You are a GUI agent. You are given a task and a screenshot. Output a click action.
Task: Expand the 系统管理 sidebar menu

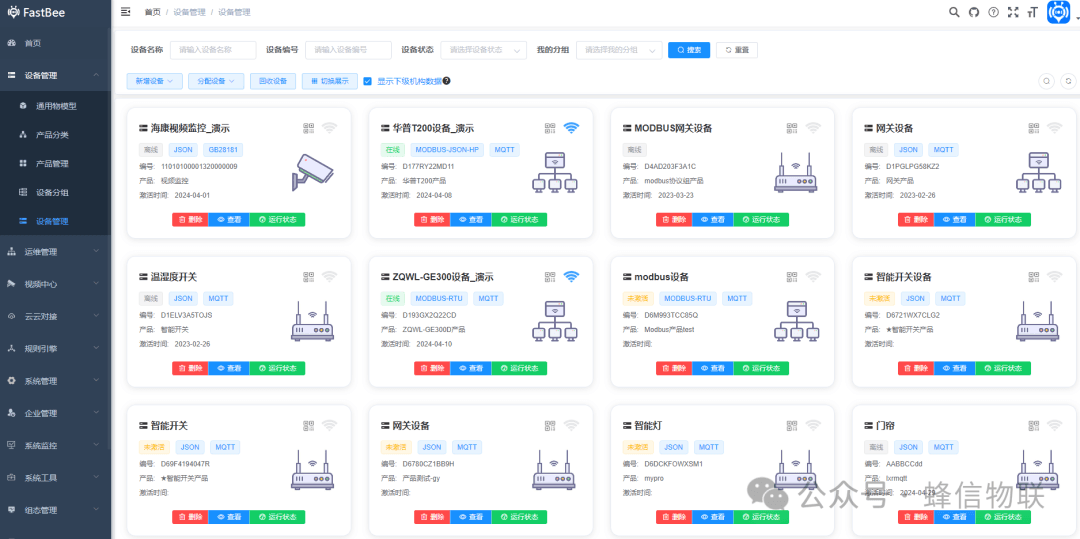(55, 381)
